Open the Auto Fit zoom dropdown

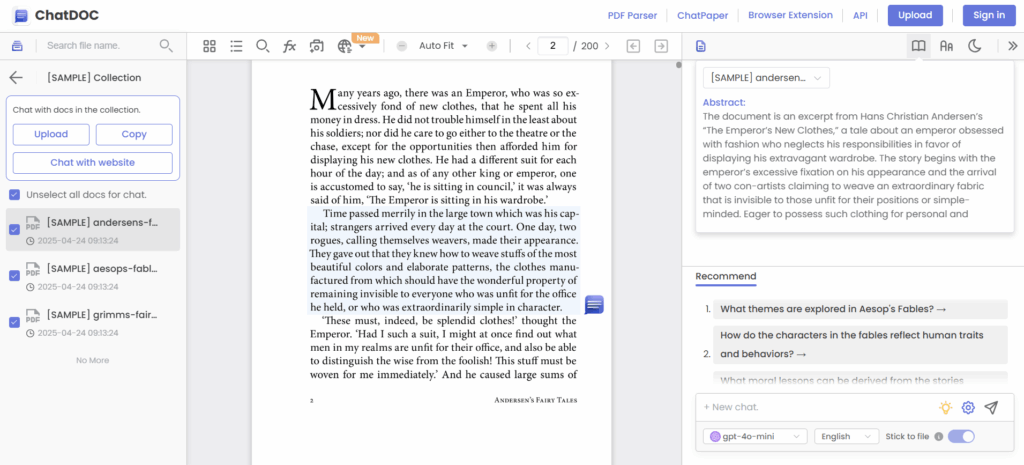[444, 46]
